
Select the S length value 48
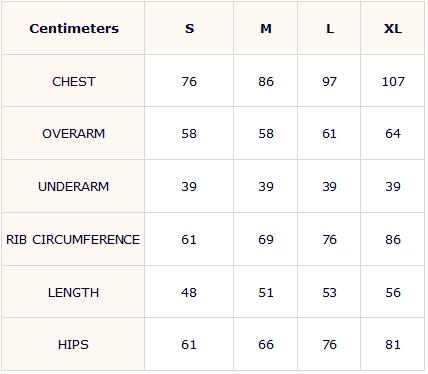[x=189, y=292]
